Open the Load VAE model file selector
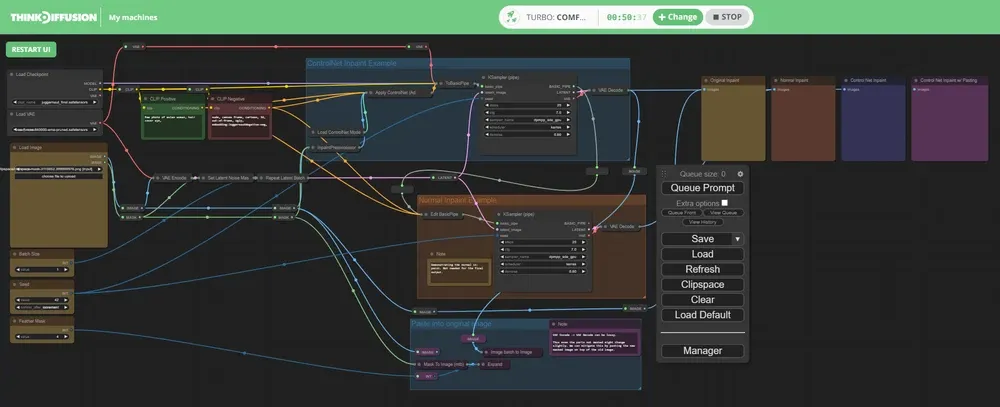1000x407 pixels. point(55,130)
